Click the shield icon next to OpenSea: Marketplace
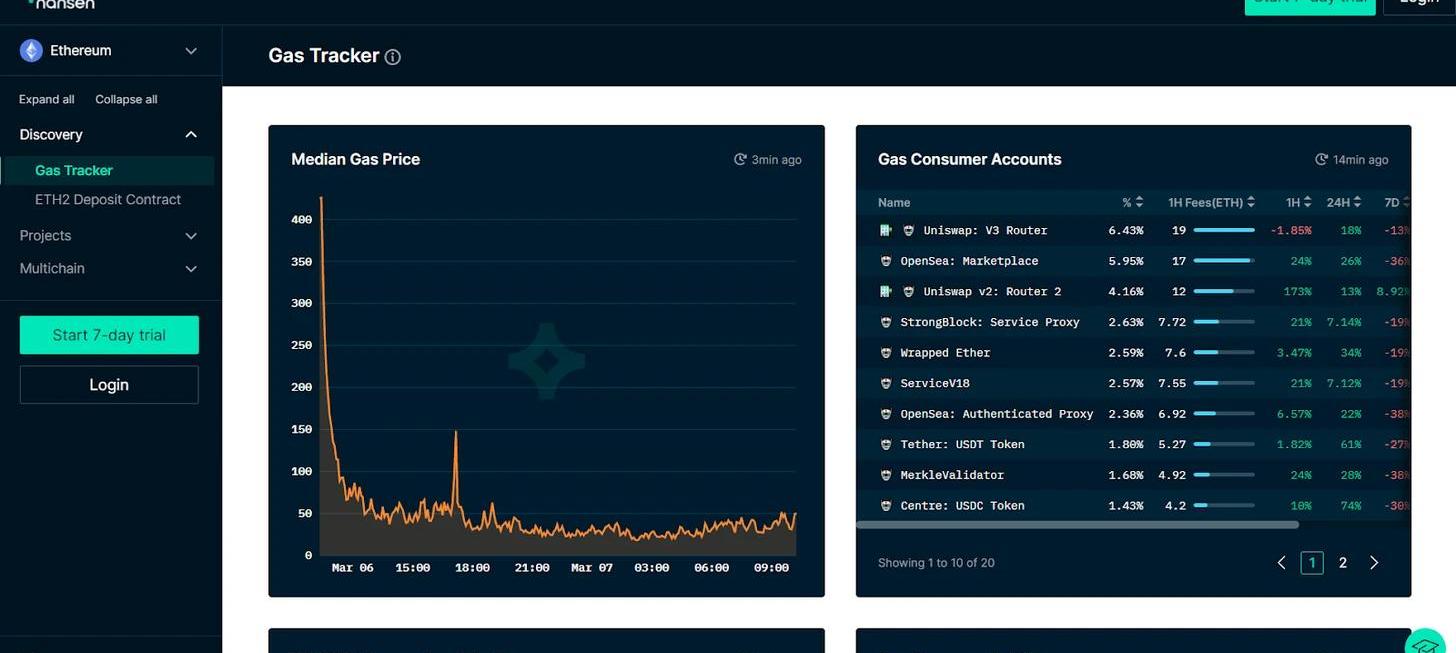This screenshot has height=653, width=1456. (886, 261)
